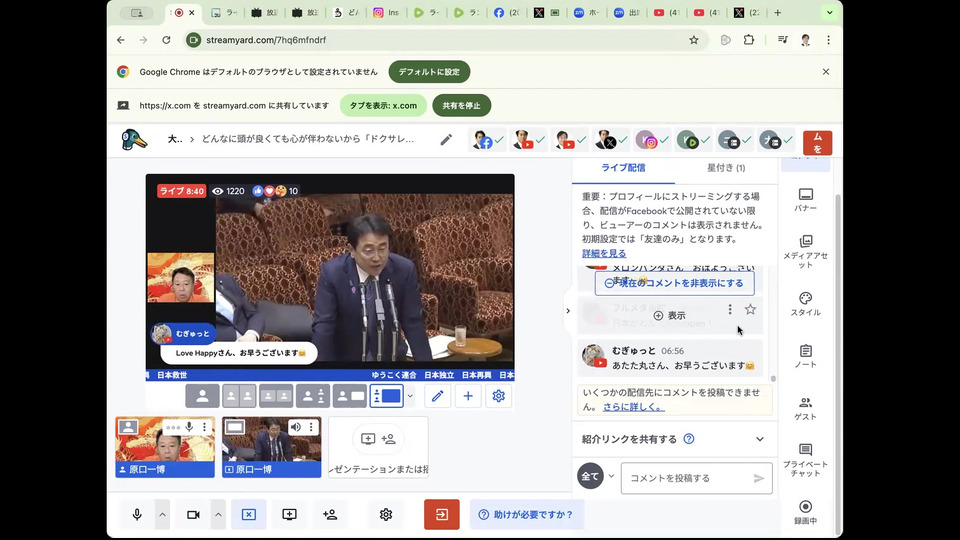Collapse the comments side panel arrow
Screen dimensions: 960x540
coord(568,311)
